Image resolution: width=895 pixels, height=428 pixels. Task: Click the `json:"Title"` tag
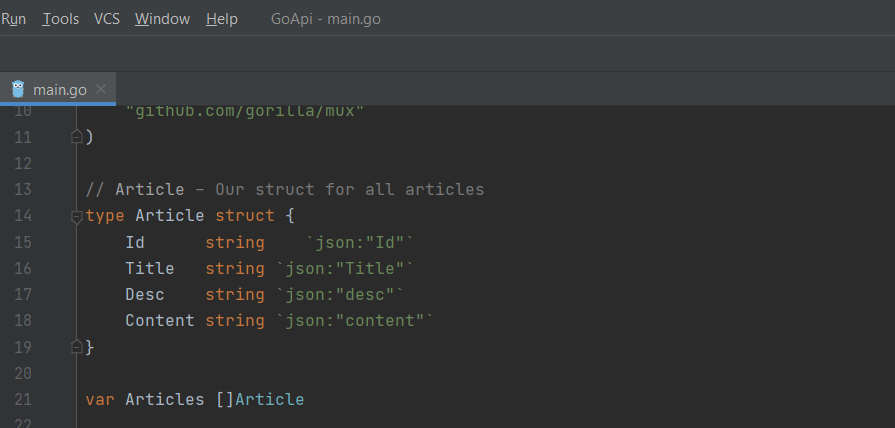pos(345,268)
